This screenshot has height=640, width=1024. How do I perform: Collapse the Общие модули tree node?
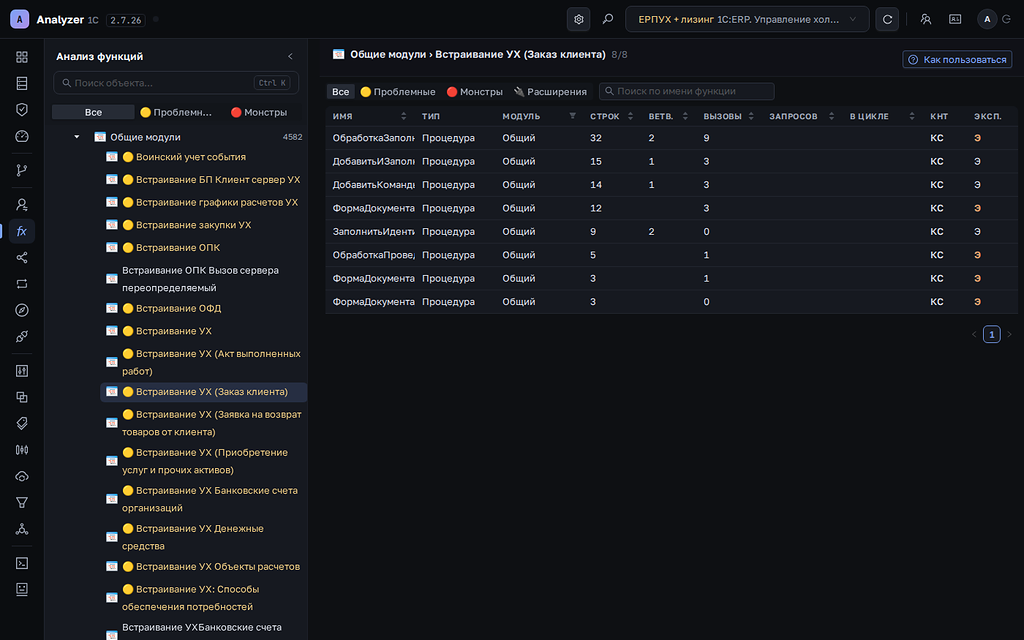(76, 137)
